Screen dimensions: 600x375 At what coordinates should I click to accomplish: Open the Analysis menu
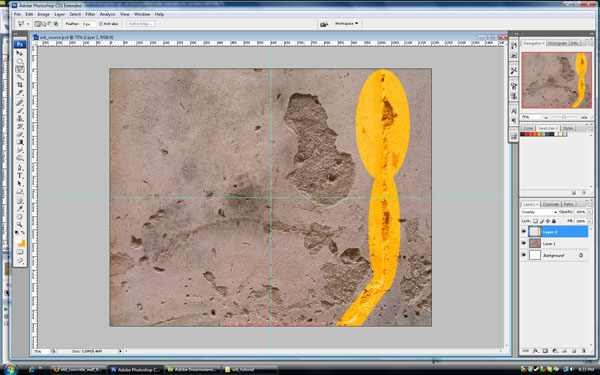108,14
